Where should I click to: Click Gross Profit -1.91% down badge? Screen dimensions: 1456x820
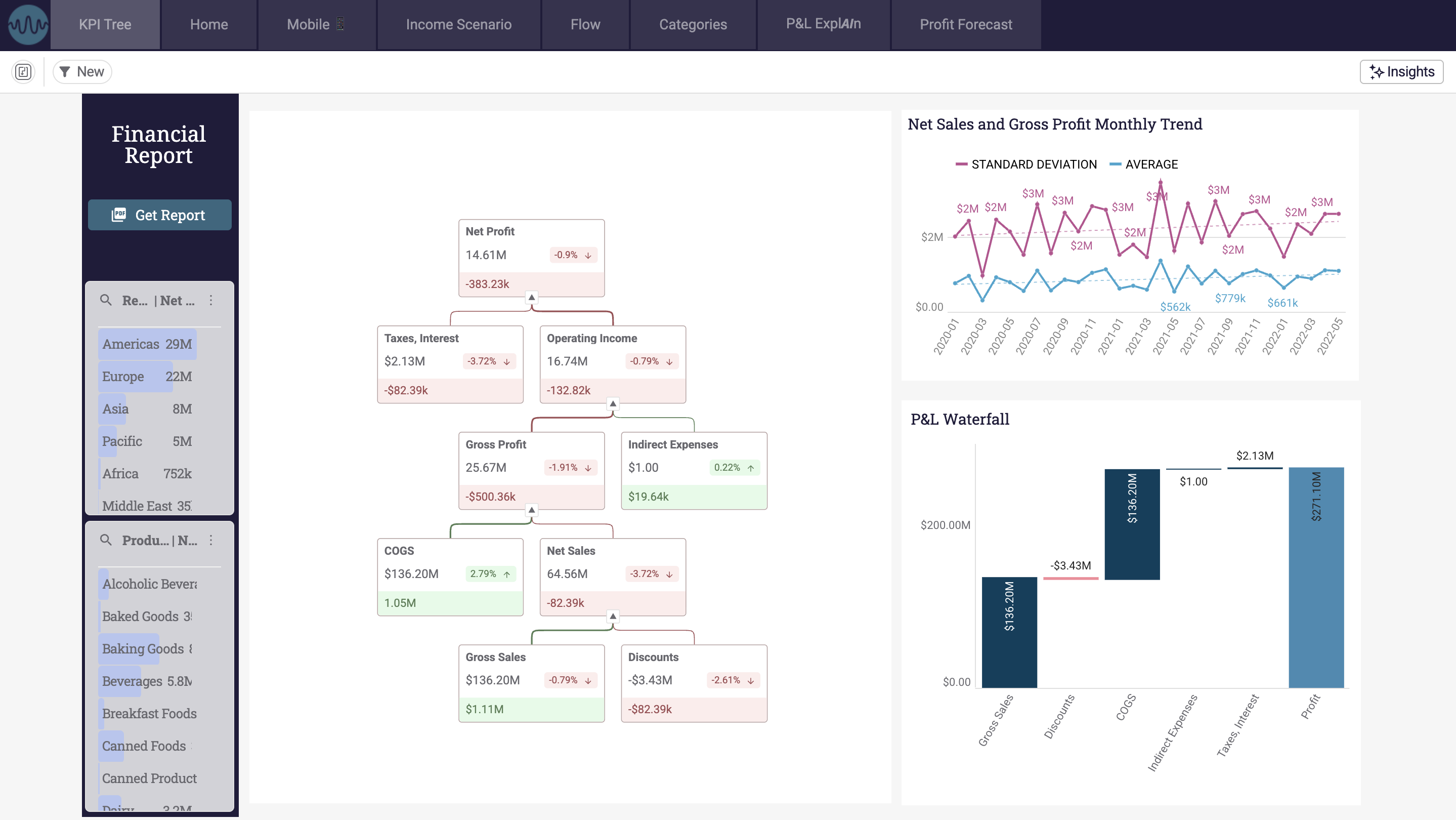click(x=571, y=468)
